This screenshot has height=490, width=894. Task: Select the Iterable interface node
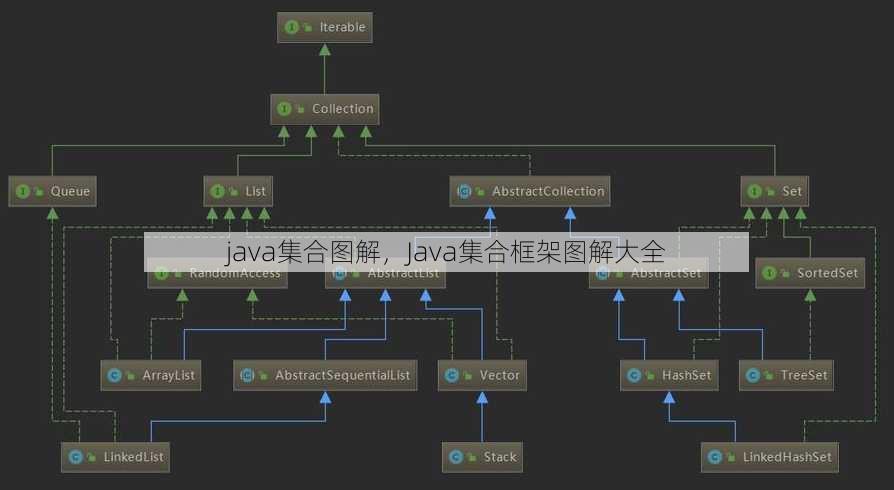(x=324, y=27)
